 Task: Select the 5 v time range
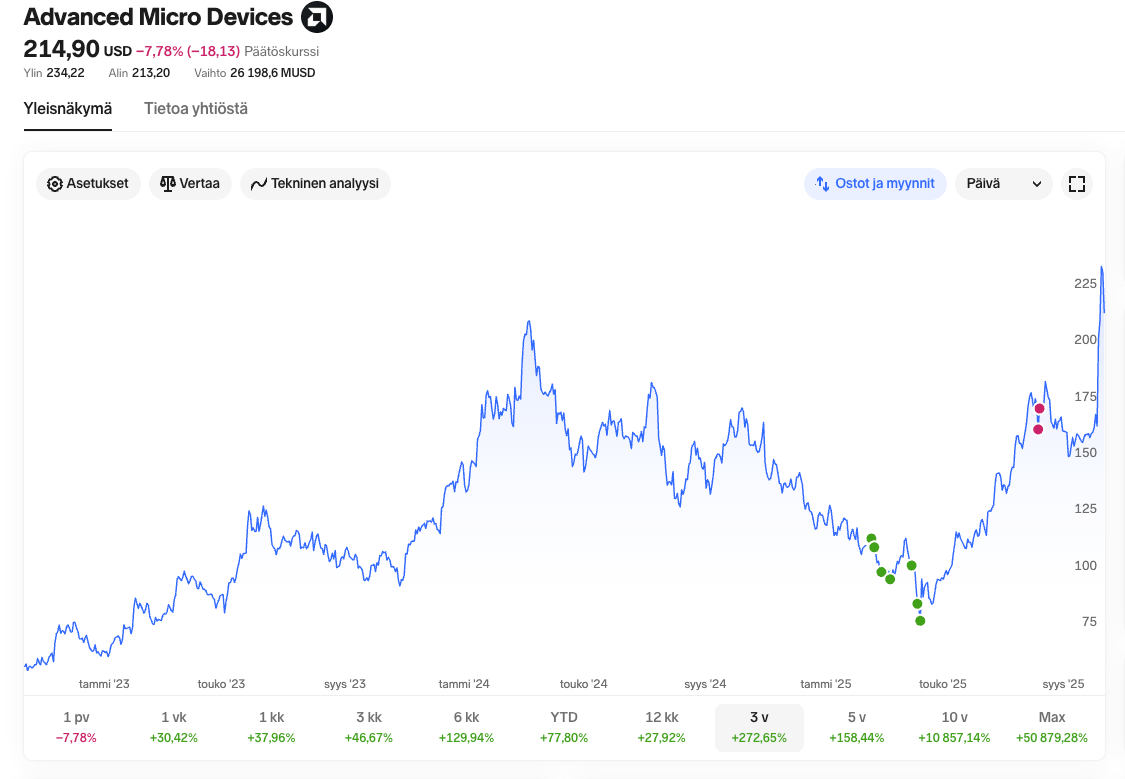(857, 727)
